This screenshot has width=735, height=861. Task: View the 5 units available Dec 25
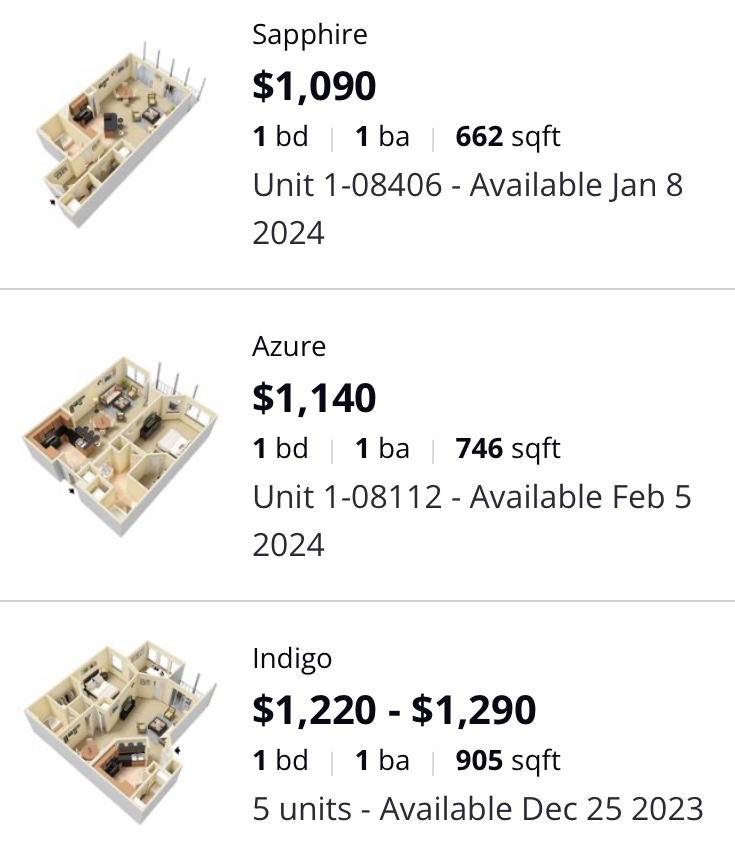[477, 808]
